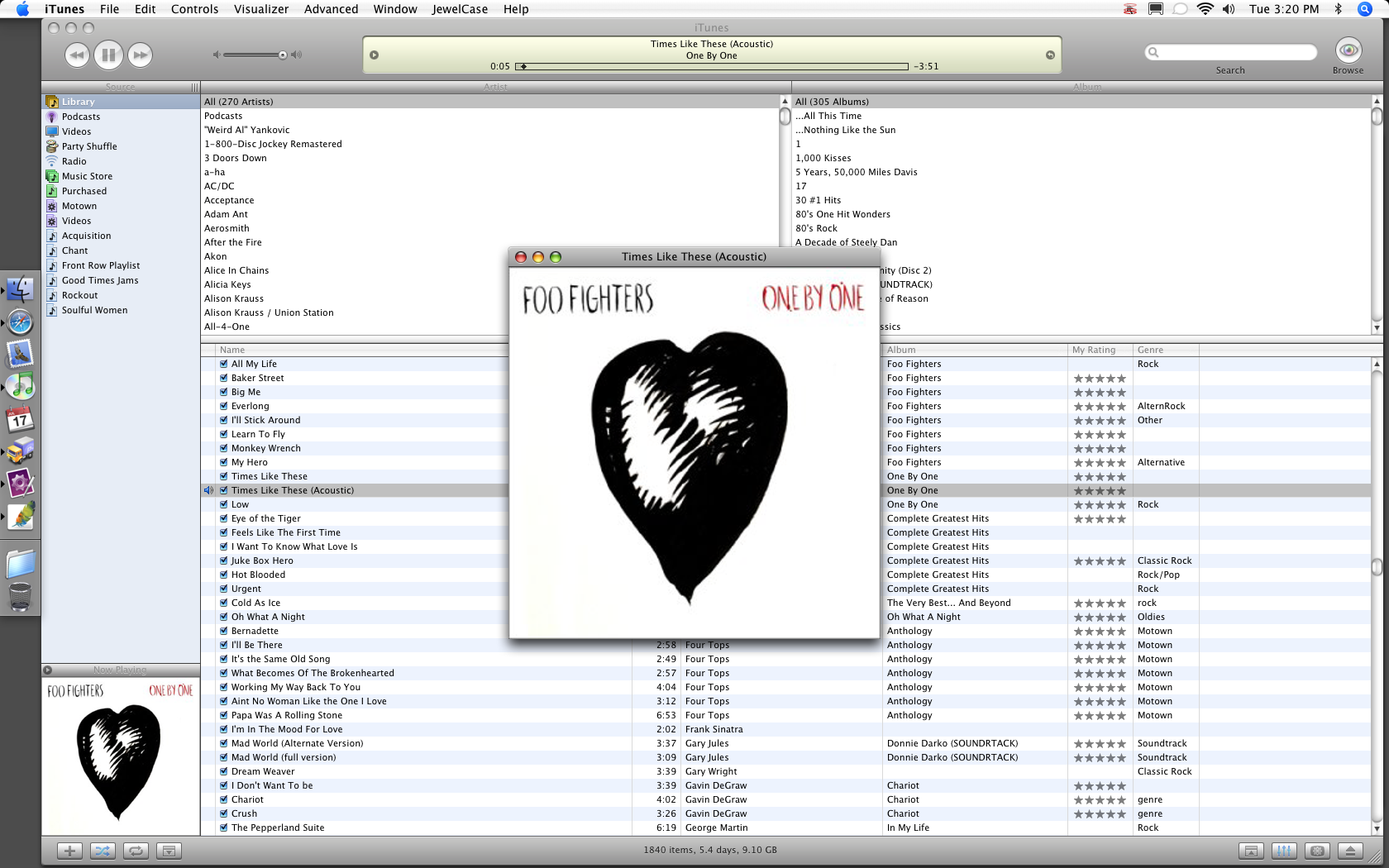Viewport: 1389px width, 868px height.
Task: Click the Spotlight icon in menu bar
Action: tap(1365, 9)
